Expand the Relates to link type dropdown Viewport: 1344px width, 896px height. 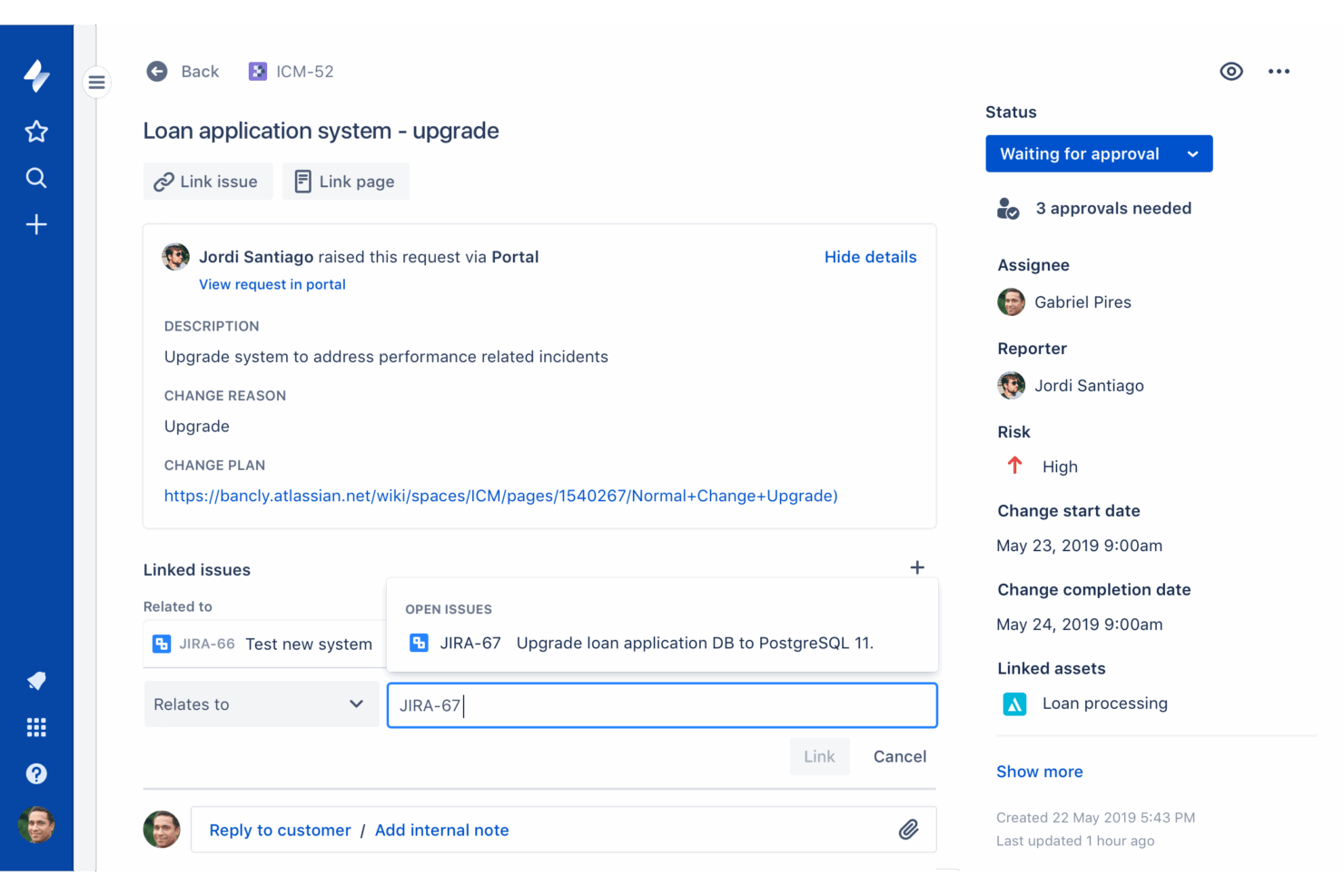pos(261,704)
